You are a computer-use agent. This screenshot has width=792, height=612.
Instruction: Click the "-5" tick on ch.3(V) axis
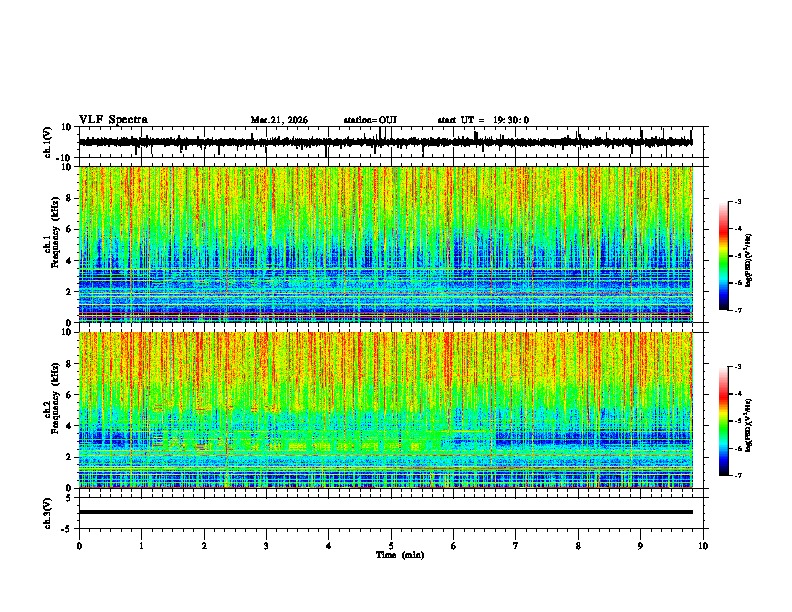click(68, 529)
